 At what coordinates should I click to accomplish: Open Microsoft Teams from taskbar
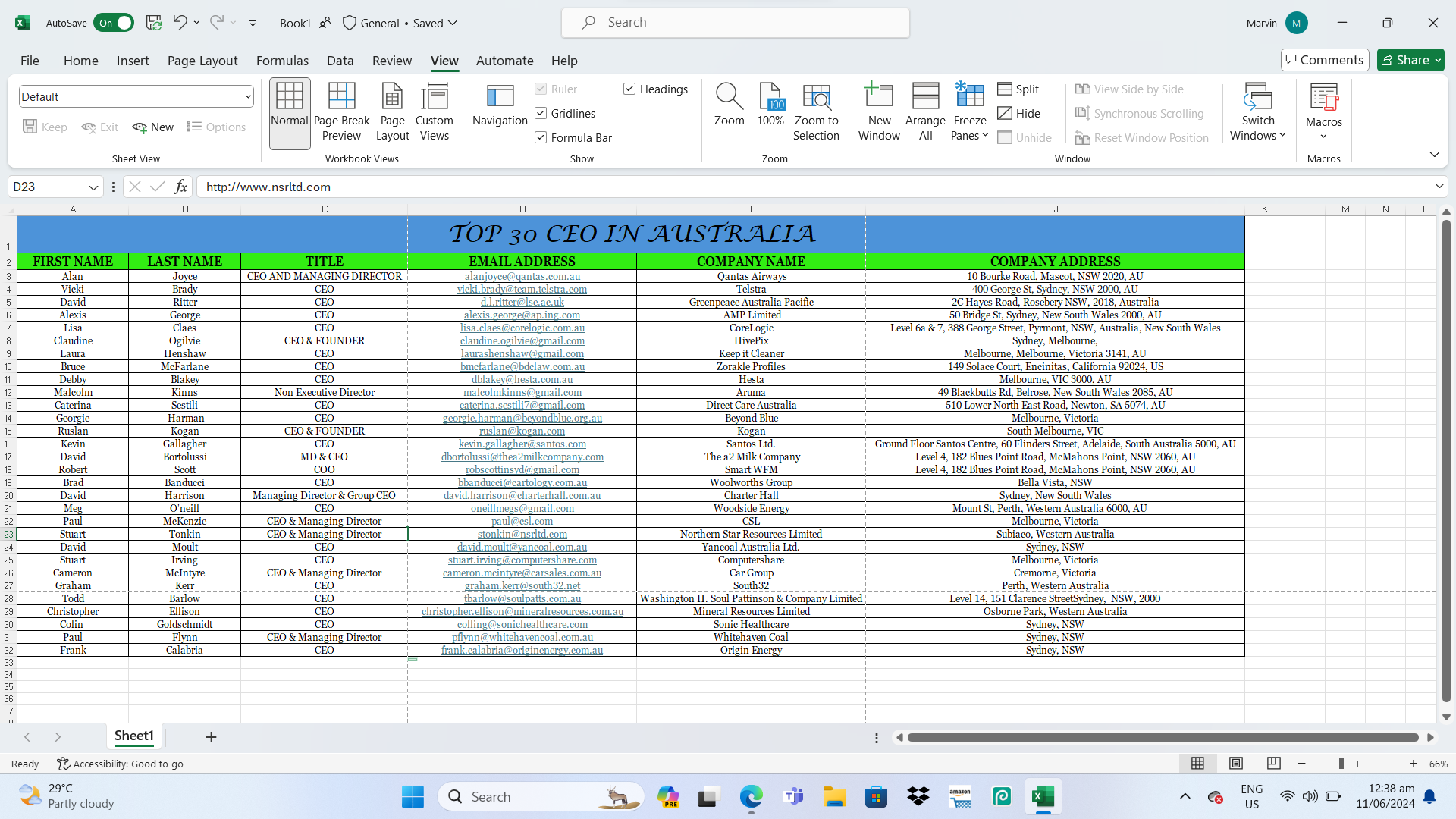[793, 797]
